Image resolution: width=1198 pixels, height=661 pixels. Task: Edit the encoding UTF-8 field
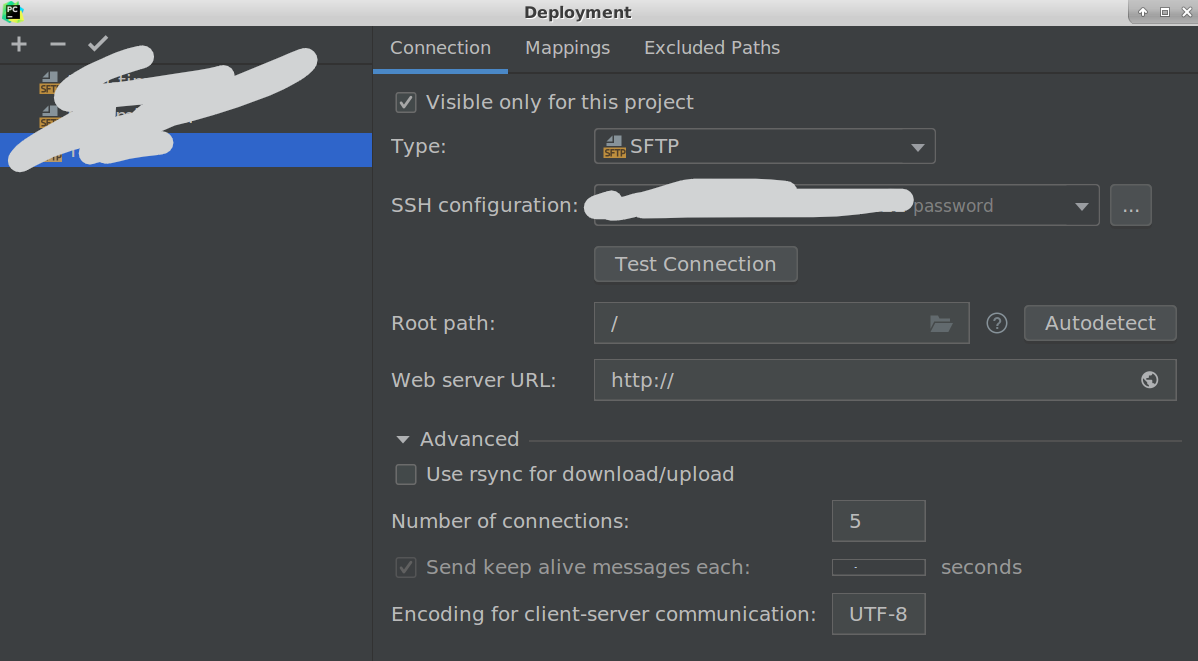point(878,614)
